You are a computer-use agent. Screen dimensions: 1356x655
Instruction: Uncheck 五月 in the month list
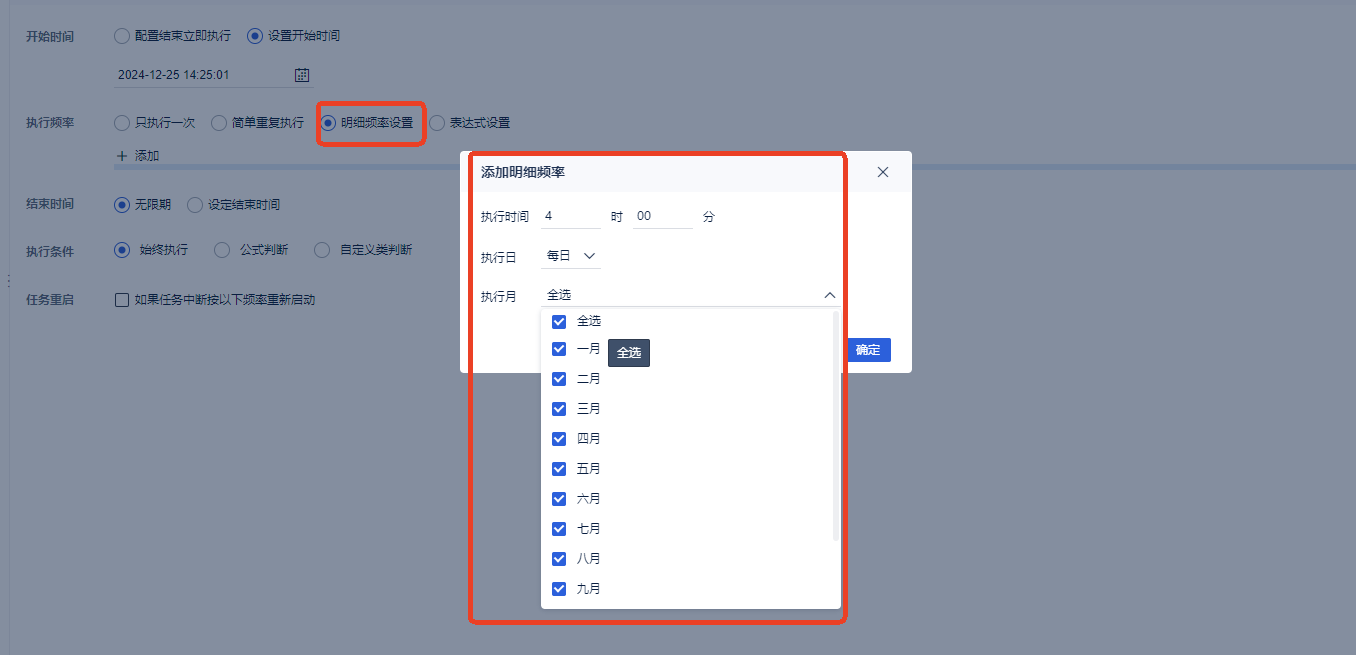[559, 469]
